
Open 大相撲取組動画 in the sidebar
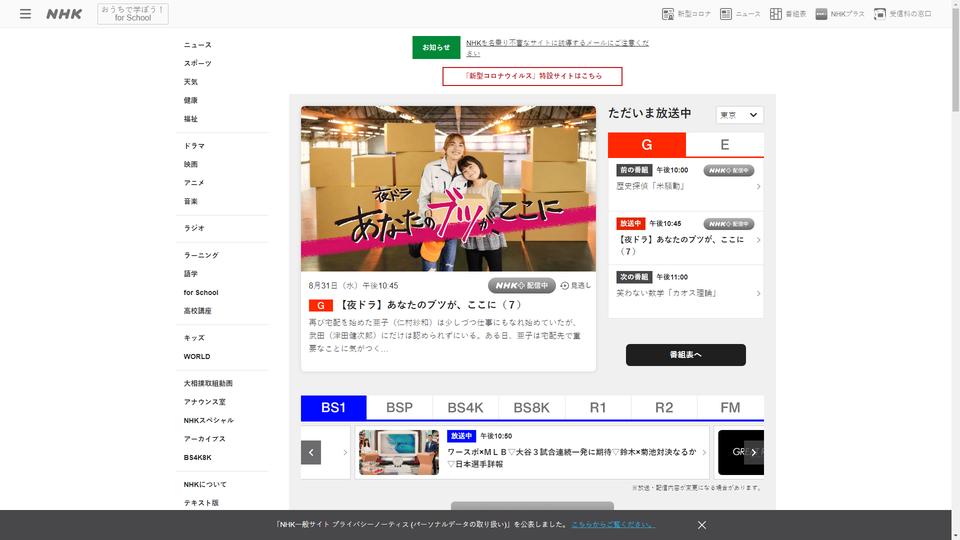208,383
